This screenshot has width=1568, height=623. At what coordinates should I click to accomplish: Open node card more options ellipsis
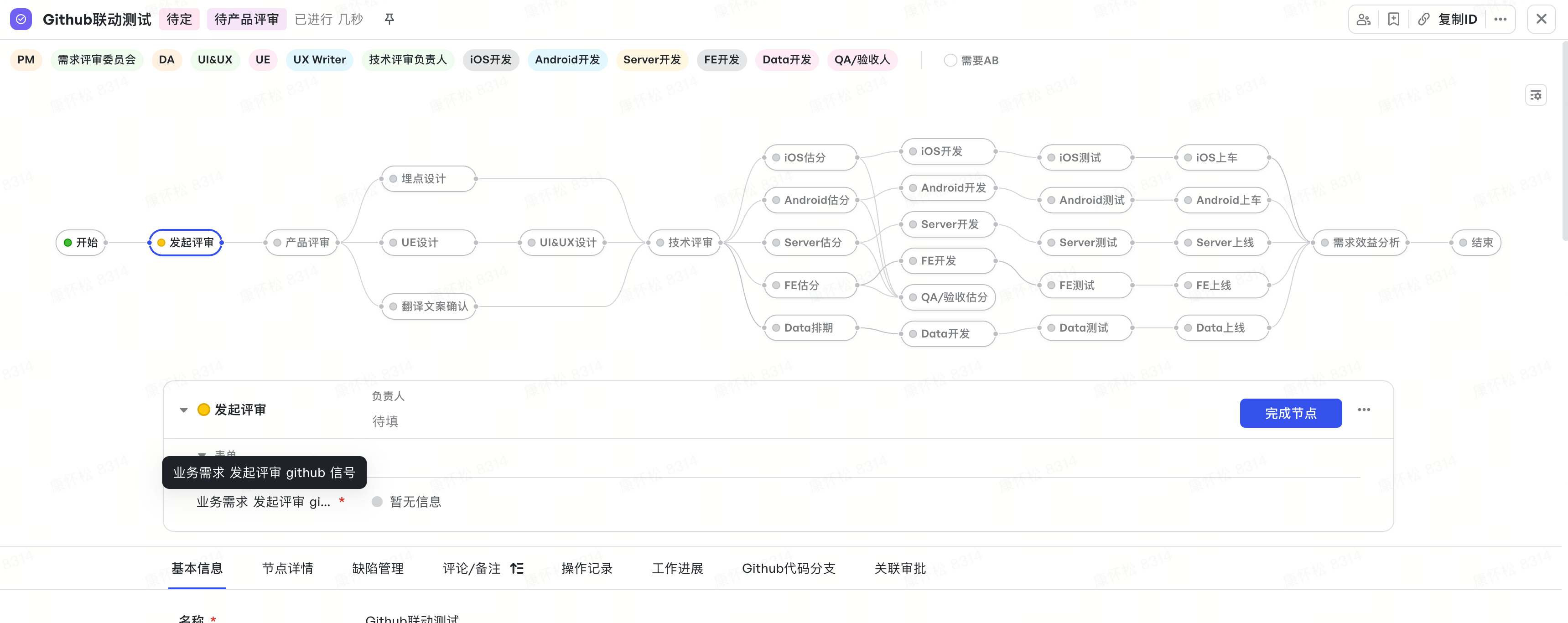pos(1364,410)
